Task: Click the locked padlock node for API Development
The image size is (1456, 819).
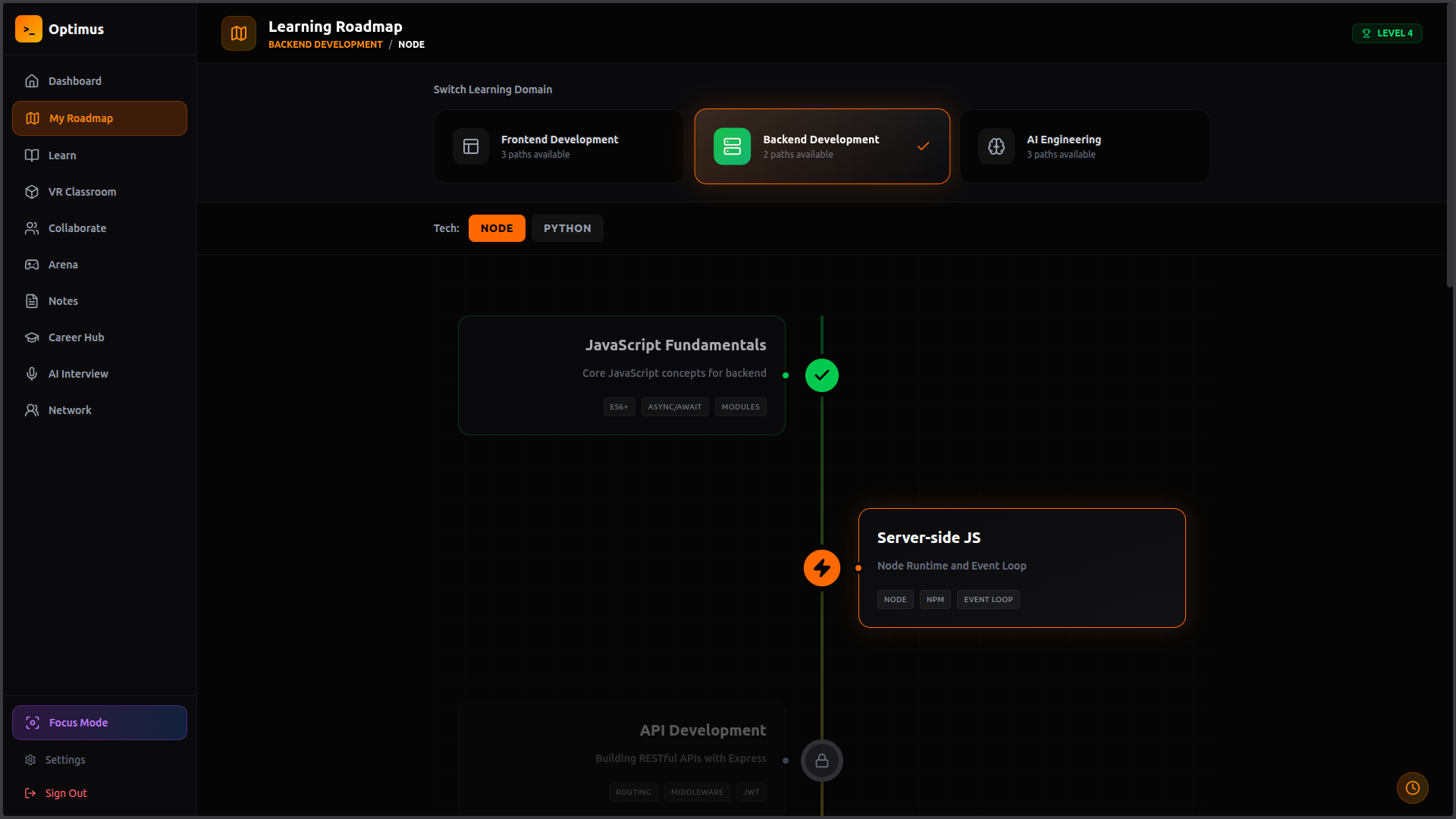Action: [x=822, y=761]
